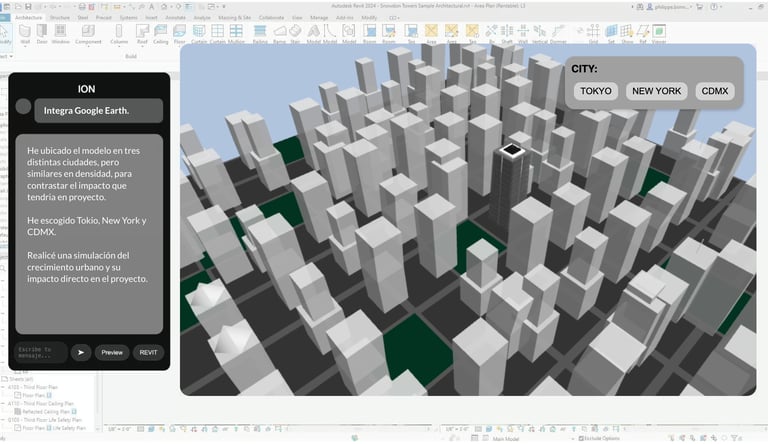Click the Preview button in ION panel
Viewport: 768px width, 444px height.
[x=112, y=352]
